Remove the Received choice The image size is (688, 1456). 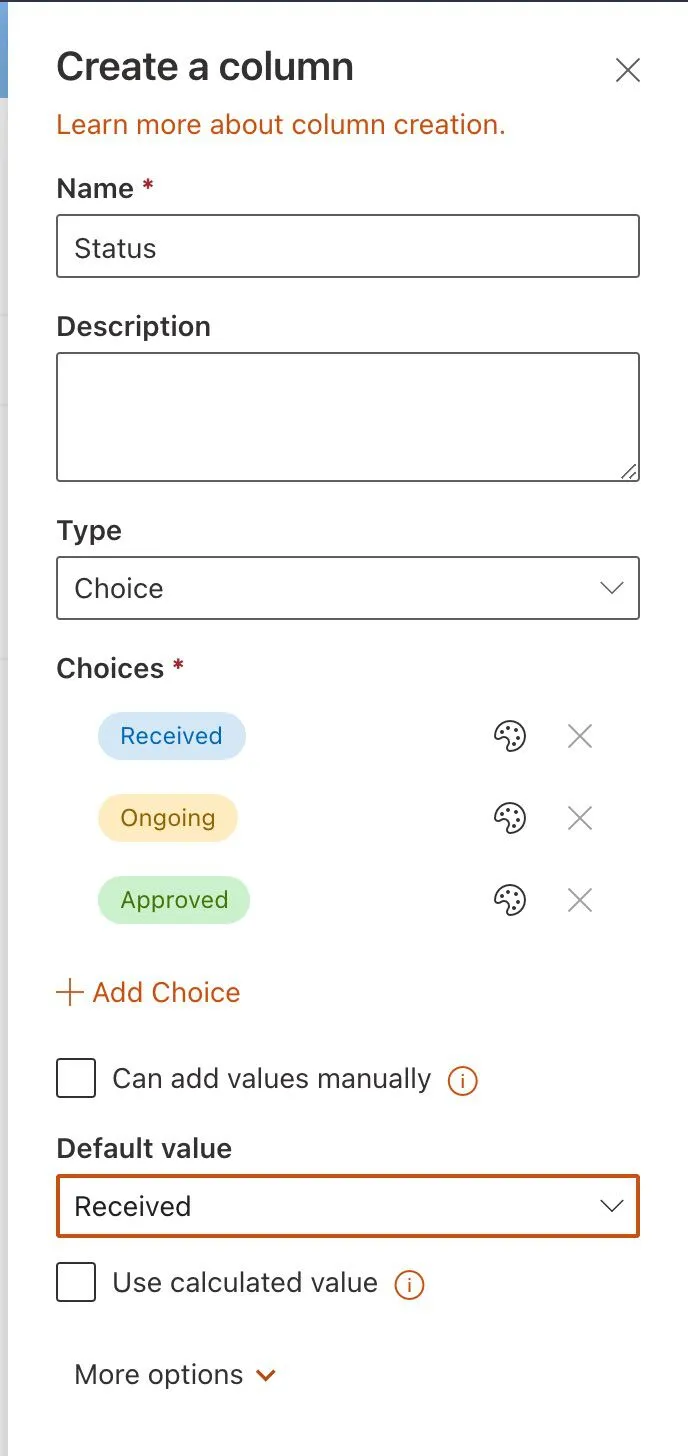(x=580, y=737)
